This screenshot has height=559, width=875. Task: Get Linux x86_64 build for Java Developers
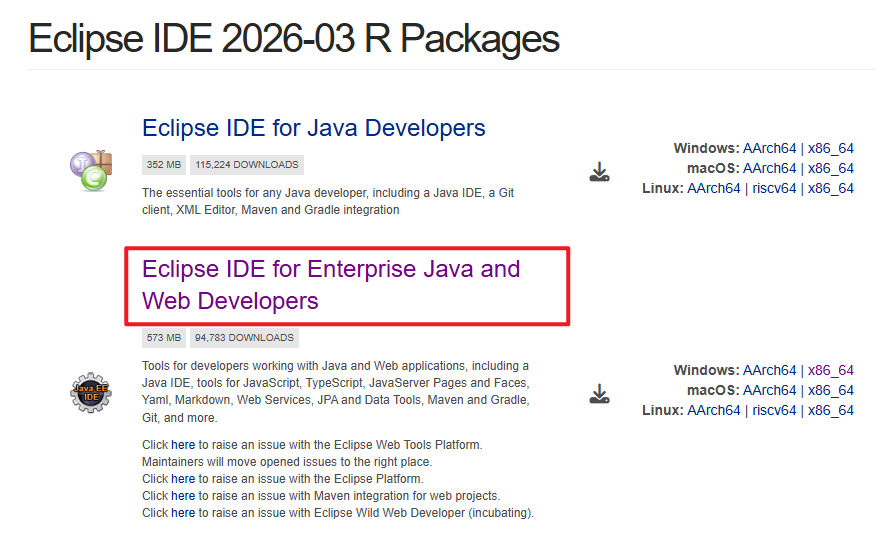coord(831,188)
